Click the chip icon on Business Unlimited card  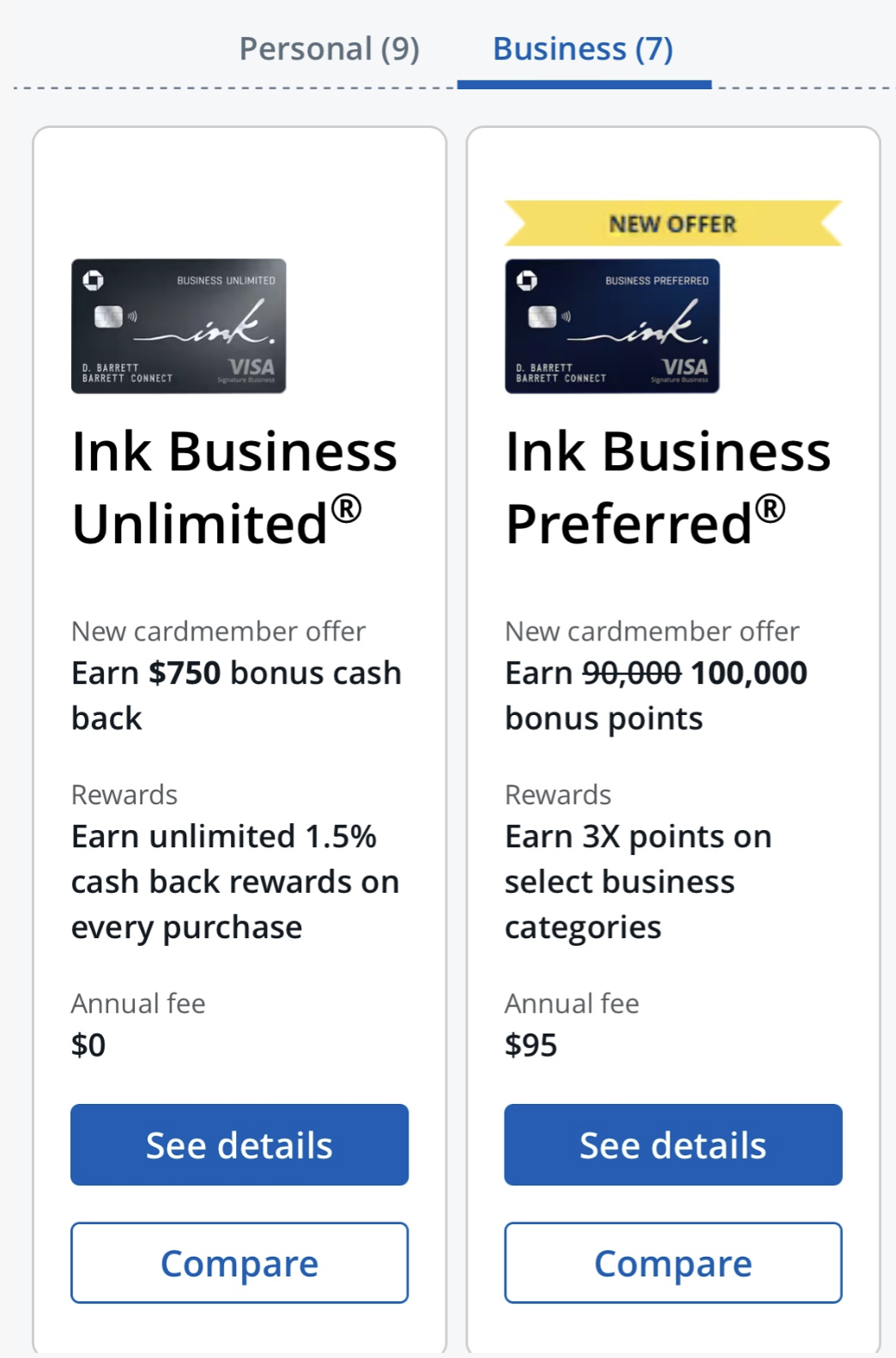click(108, 317)
